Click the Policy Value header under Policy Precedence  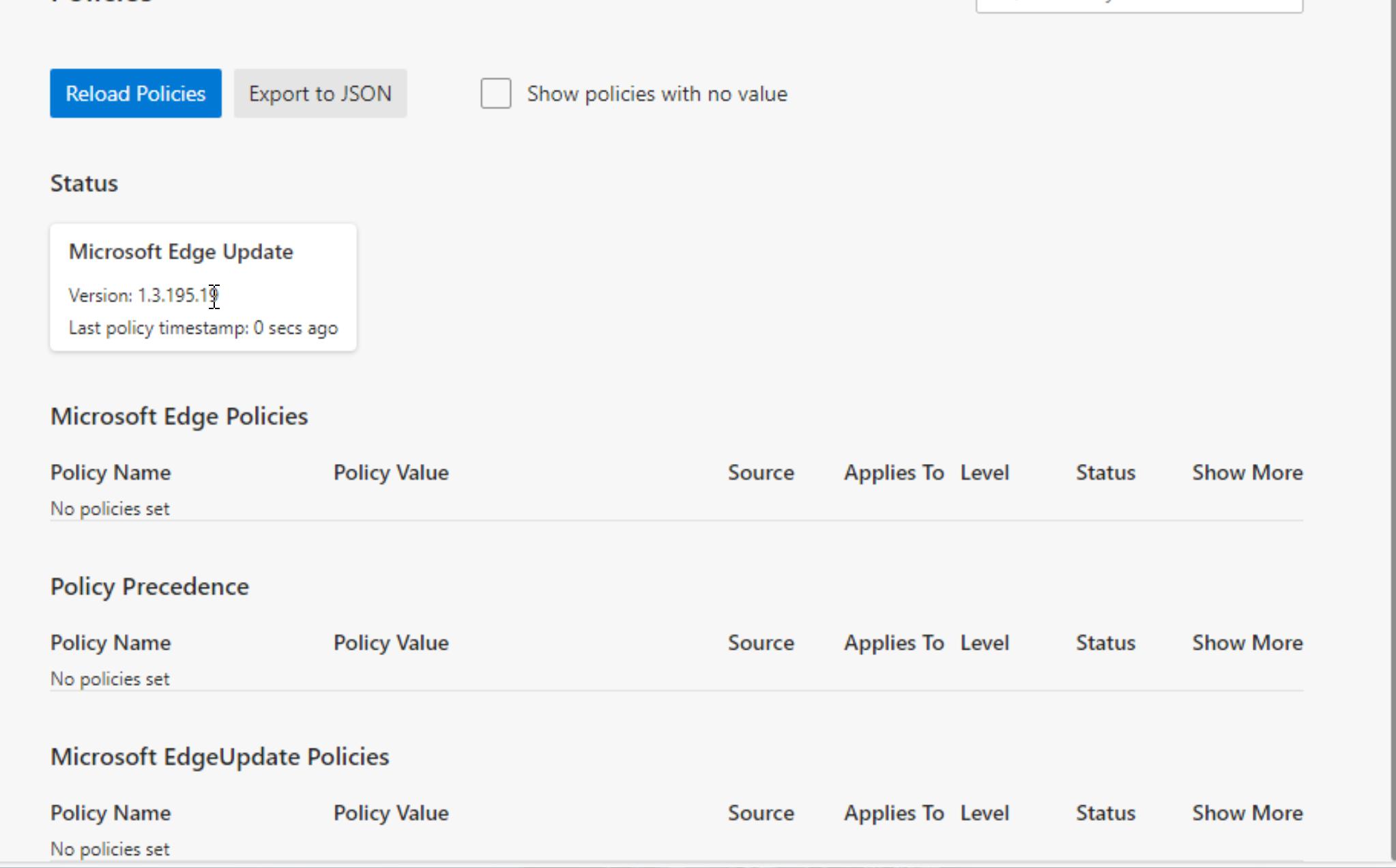pyautogui.click(x=390, y=642)
